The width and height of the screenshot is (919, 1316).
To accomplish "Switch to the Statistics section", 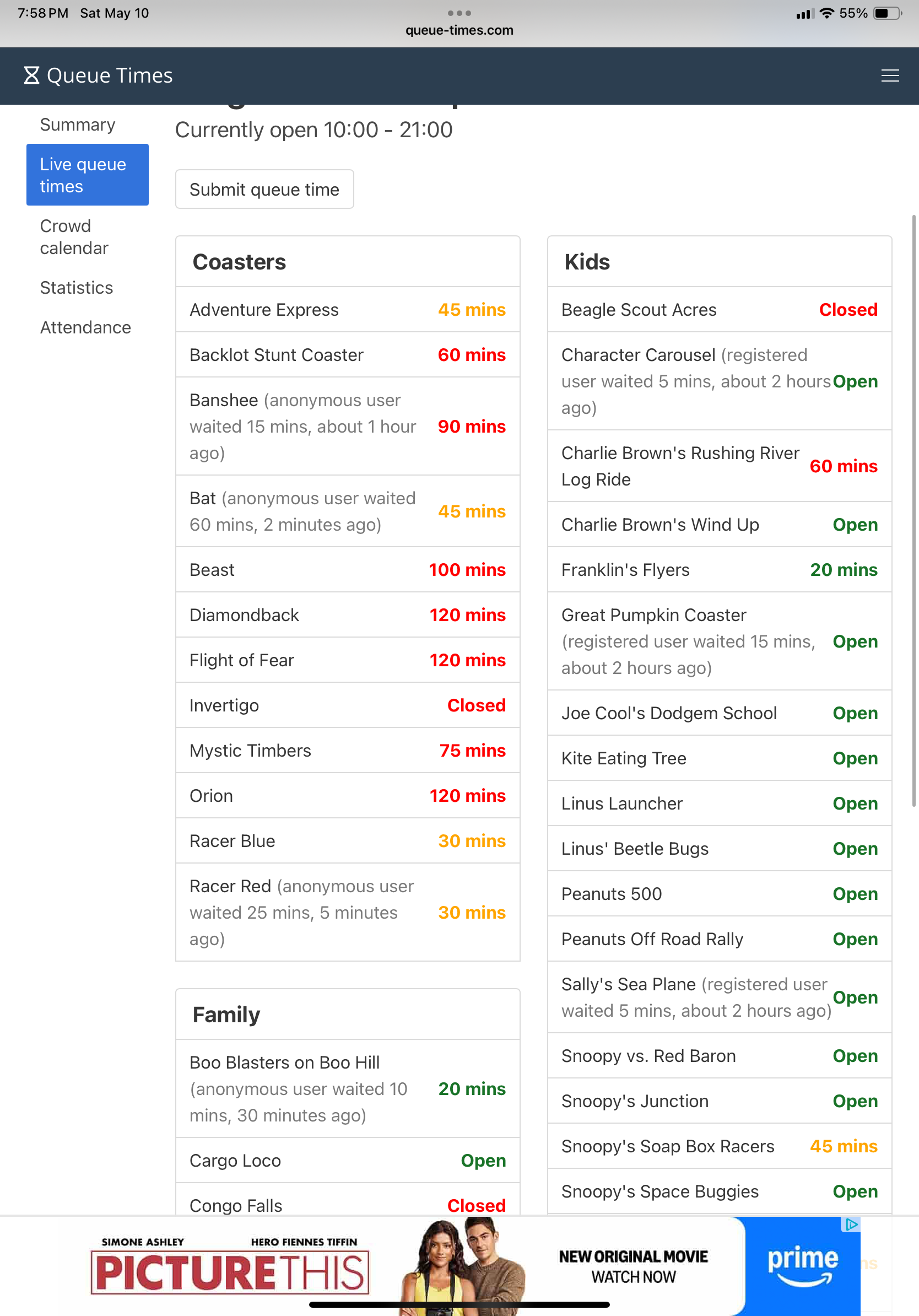I will click(x=76, y=288).
